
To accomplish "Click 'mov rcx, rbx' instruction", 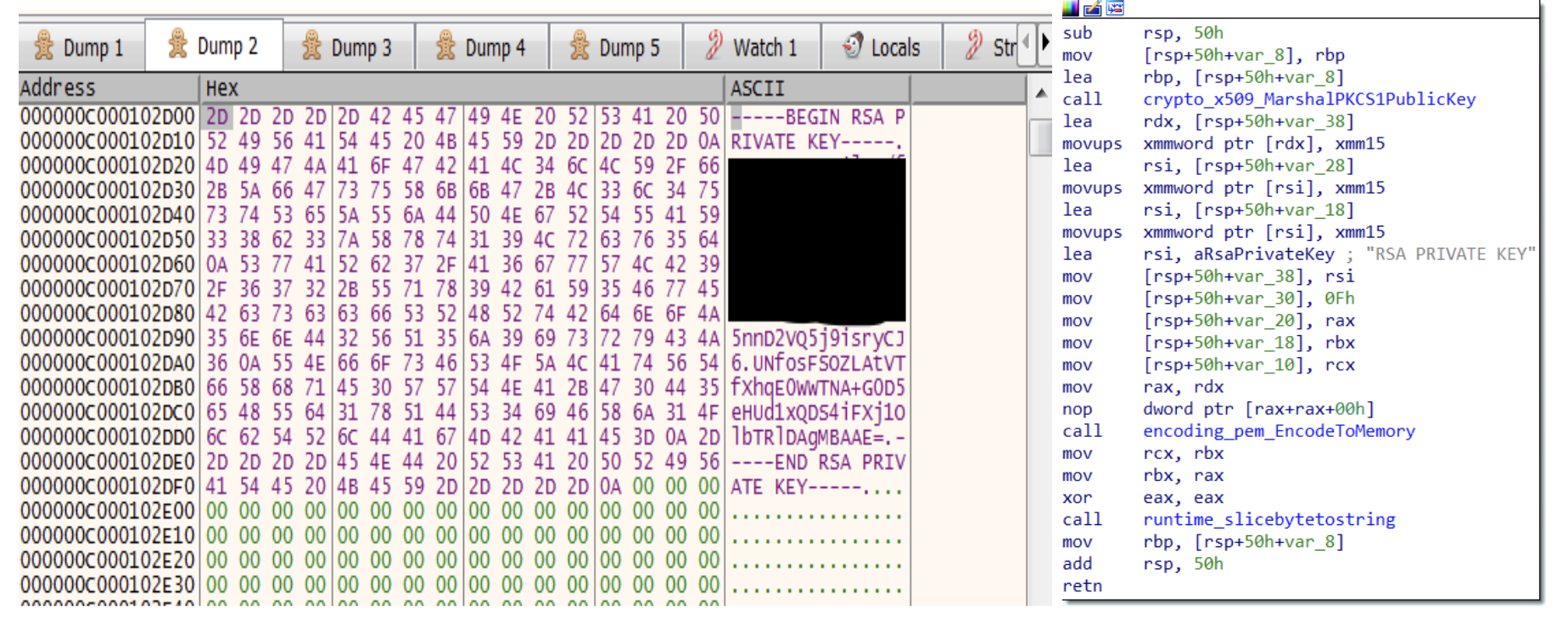I will [x=1143, y=453].
